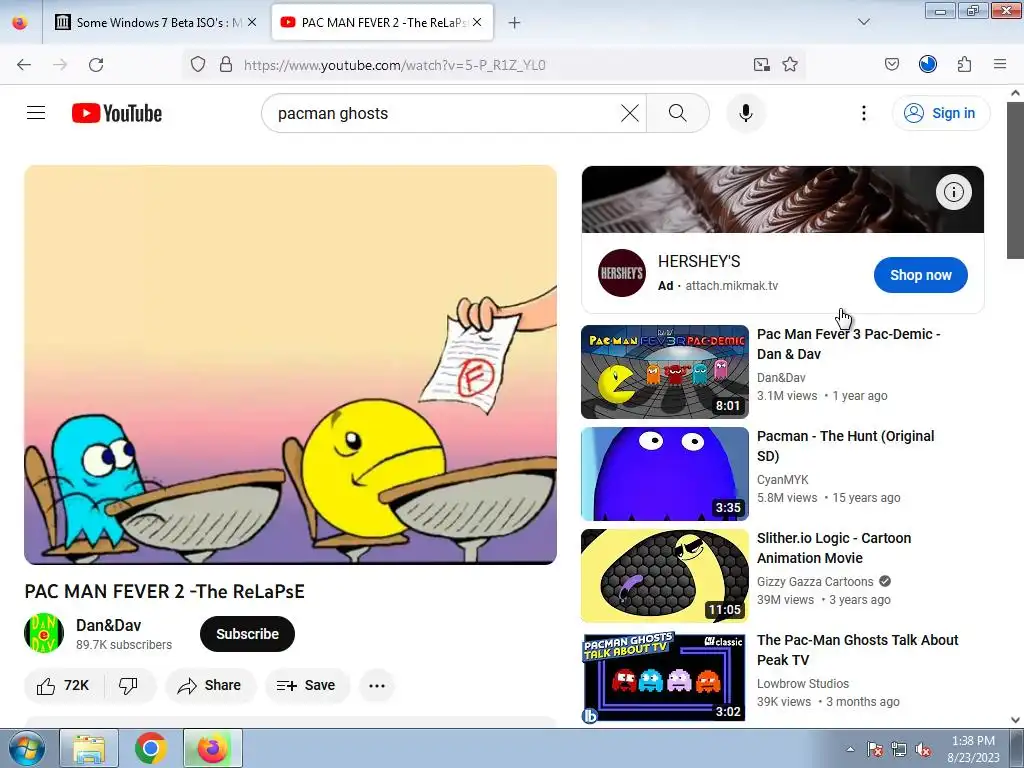Image resolution: width=1024 pixels, height=768 pixels.
Task: Reload the page in Firefox
Action: point(96,65)
